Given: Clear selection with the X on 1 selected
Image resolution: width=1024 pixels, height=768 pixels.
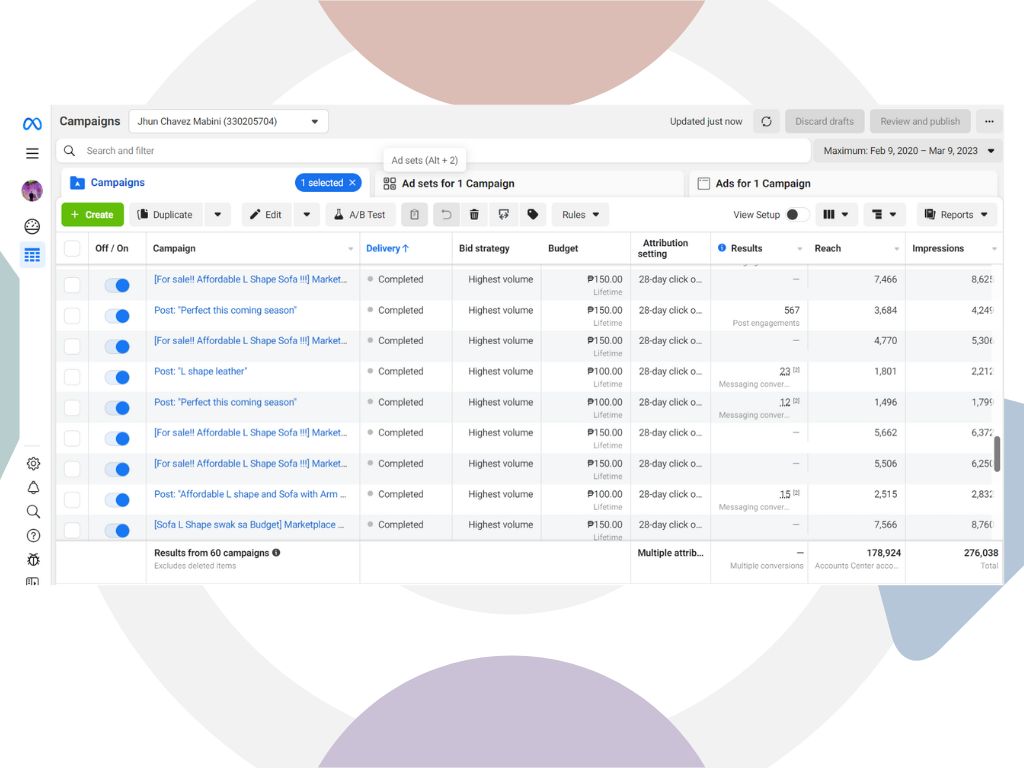Looking at the screenshot, I should (353, 183).
